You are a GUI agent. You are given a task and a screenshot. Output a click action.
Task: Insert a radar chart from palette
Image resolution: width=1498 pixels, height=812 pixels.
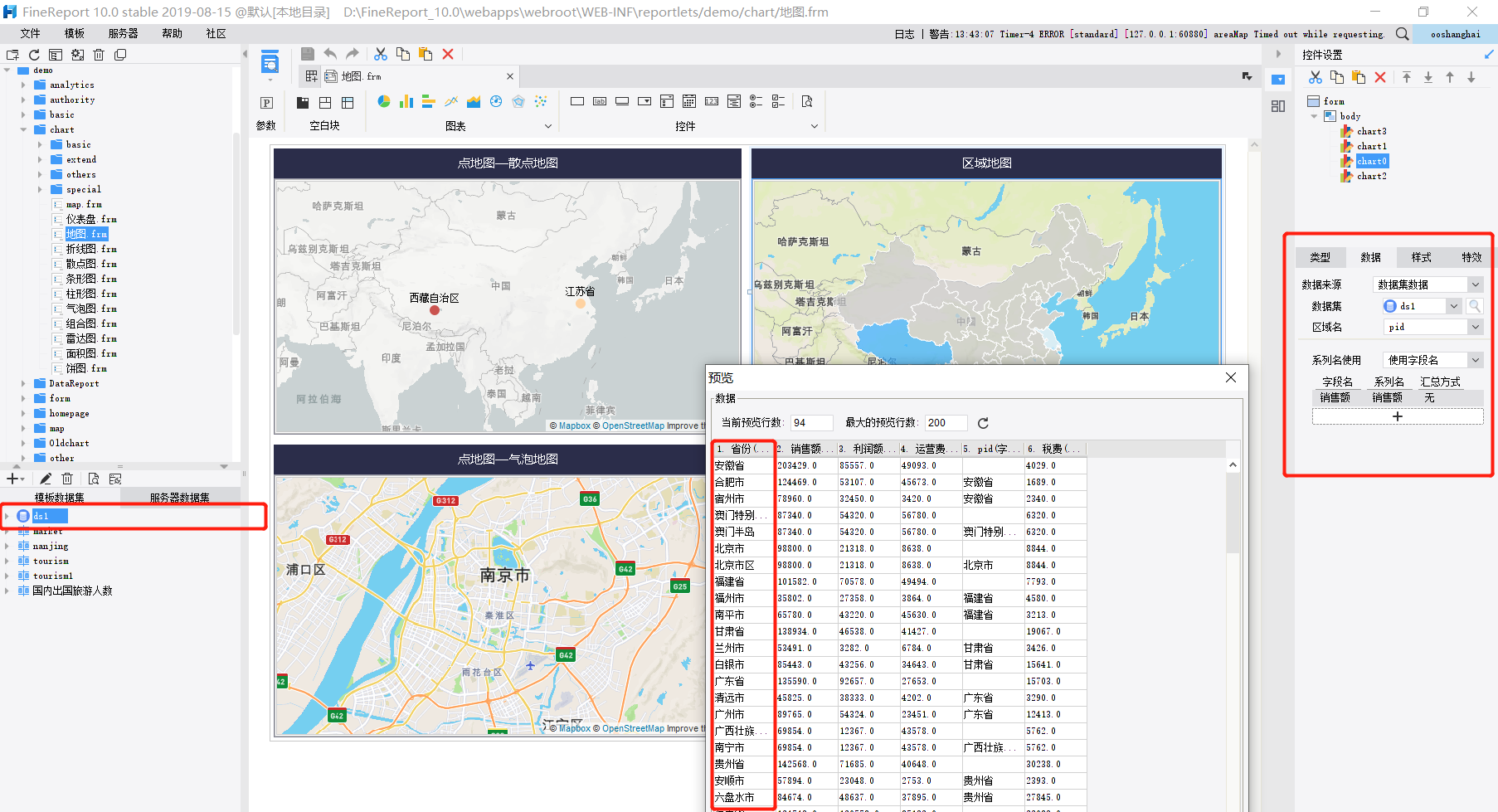(x=518, y=101)
